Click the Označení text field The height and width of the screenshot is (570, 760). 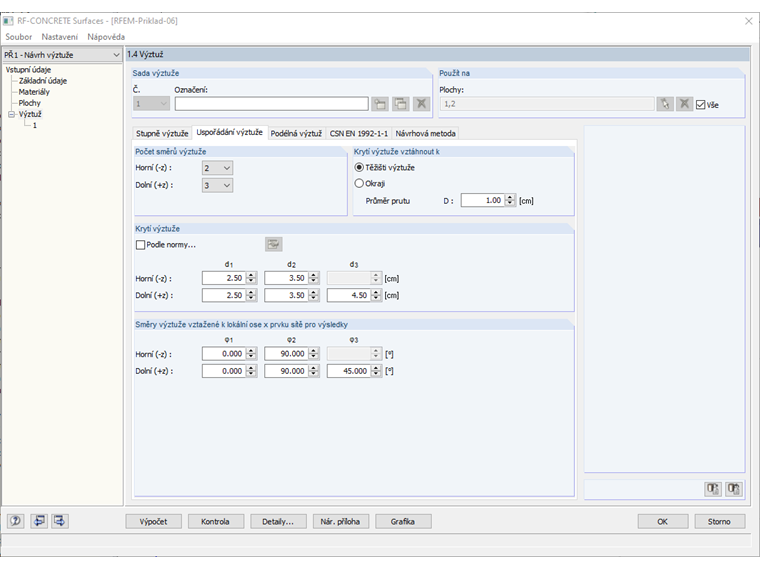271,104
